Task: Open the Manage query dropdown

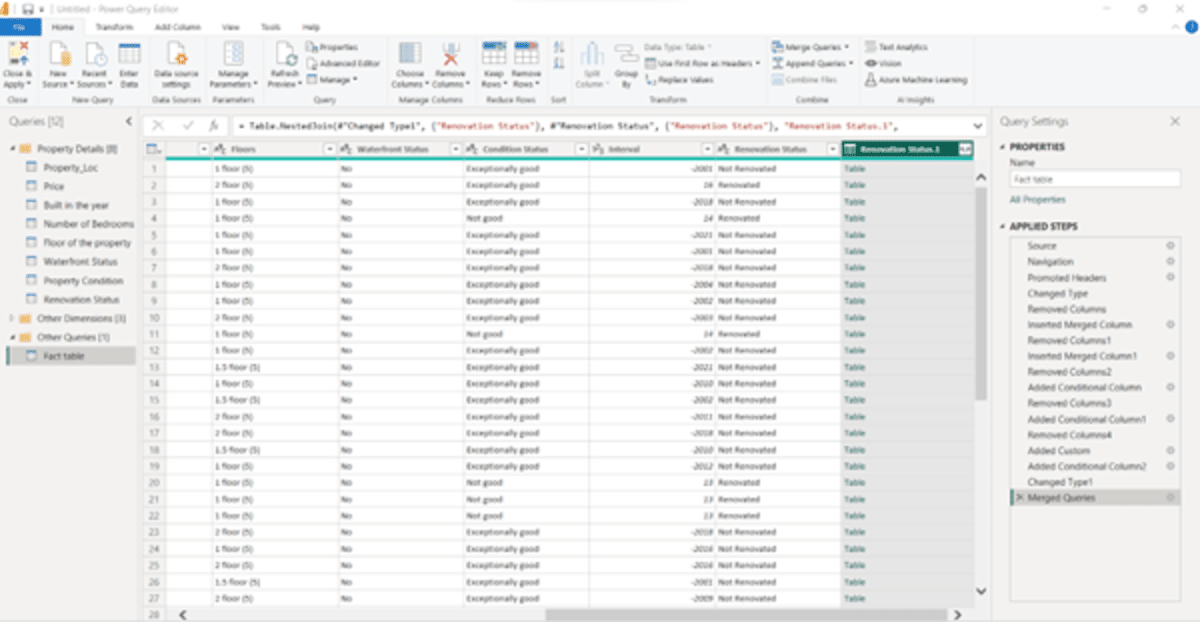Action: point(354,79)
